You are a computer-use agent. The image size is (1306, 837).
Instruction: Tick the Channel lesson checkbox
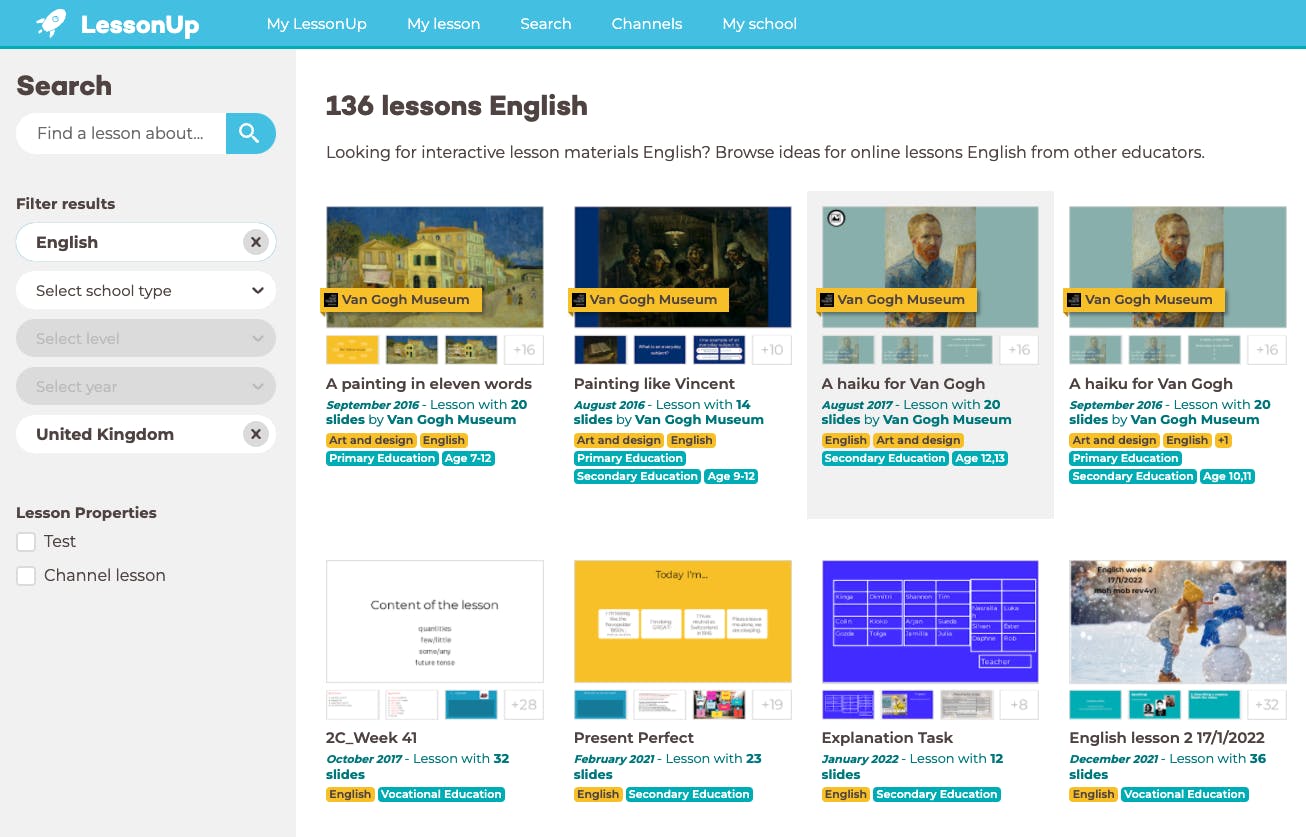point(26,576)
